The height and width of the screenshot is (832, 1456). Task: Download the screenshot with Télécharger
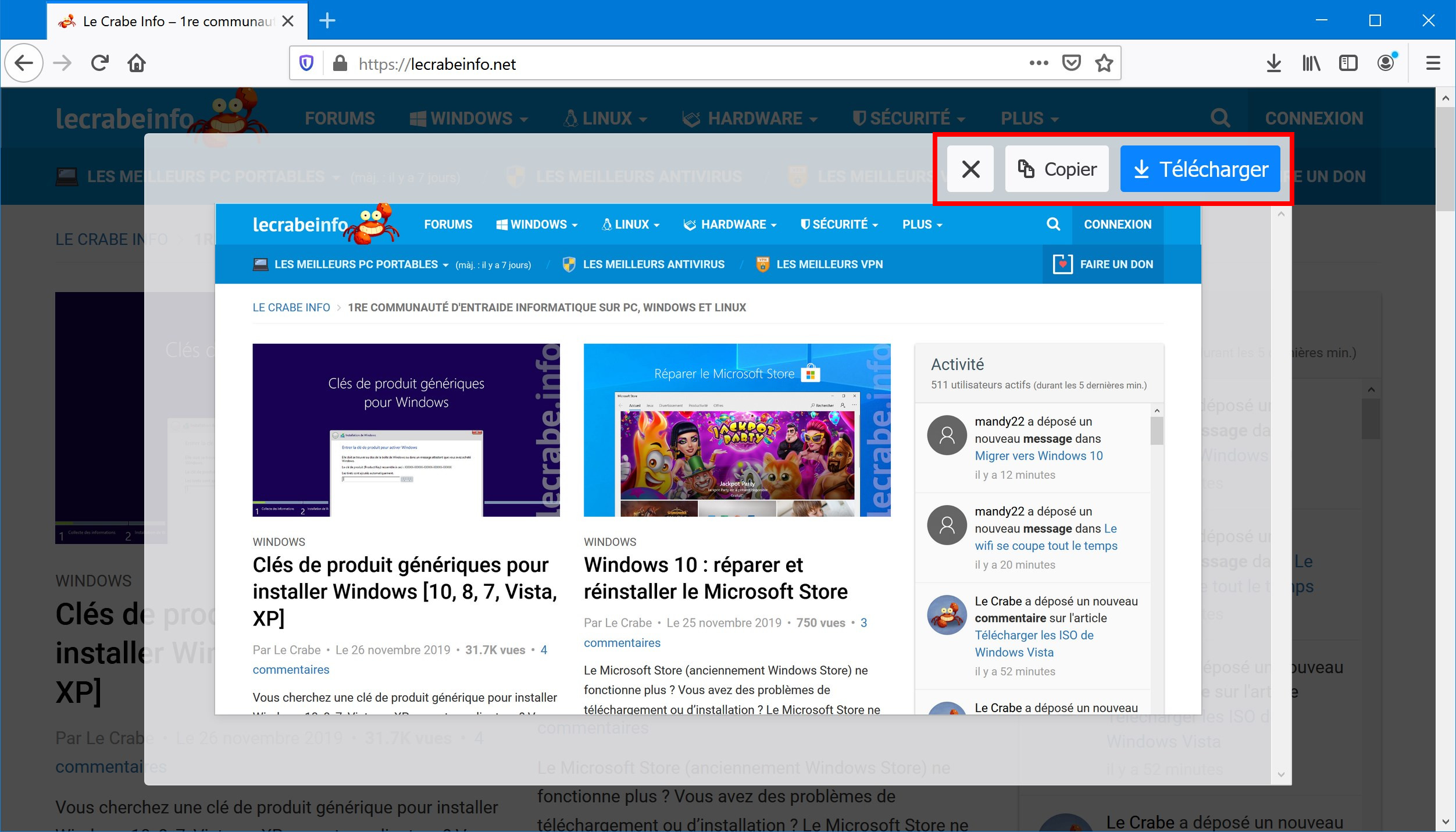1200,169
